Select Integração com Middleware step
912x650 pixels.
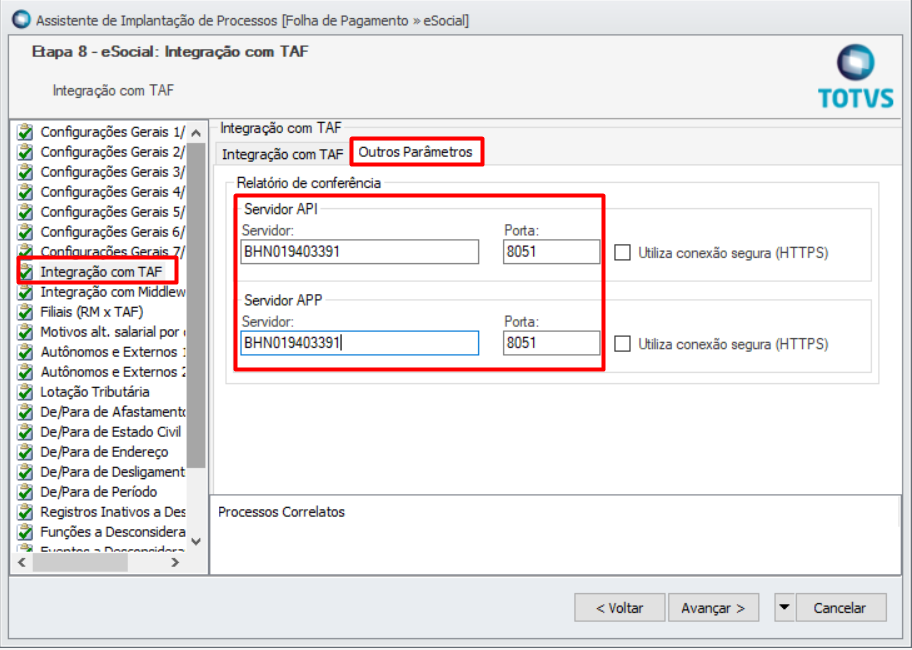(112, 292)
